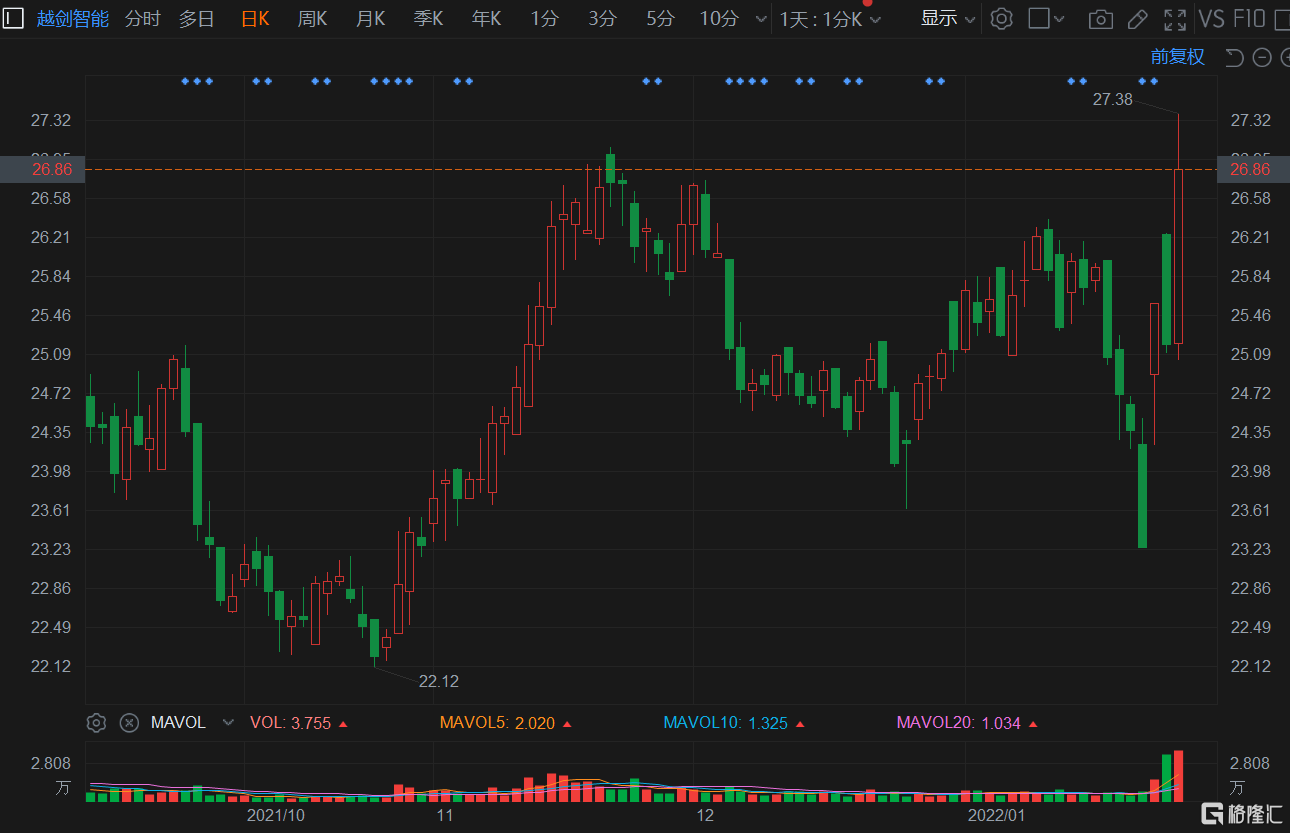Open MAVOL indicator settings gear
The height and width of the screenshot is (833, 1290).
point(96,722)
